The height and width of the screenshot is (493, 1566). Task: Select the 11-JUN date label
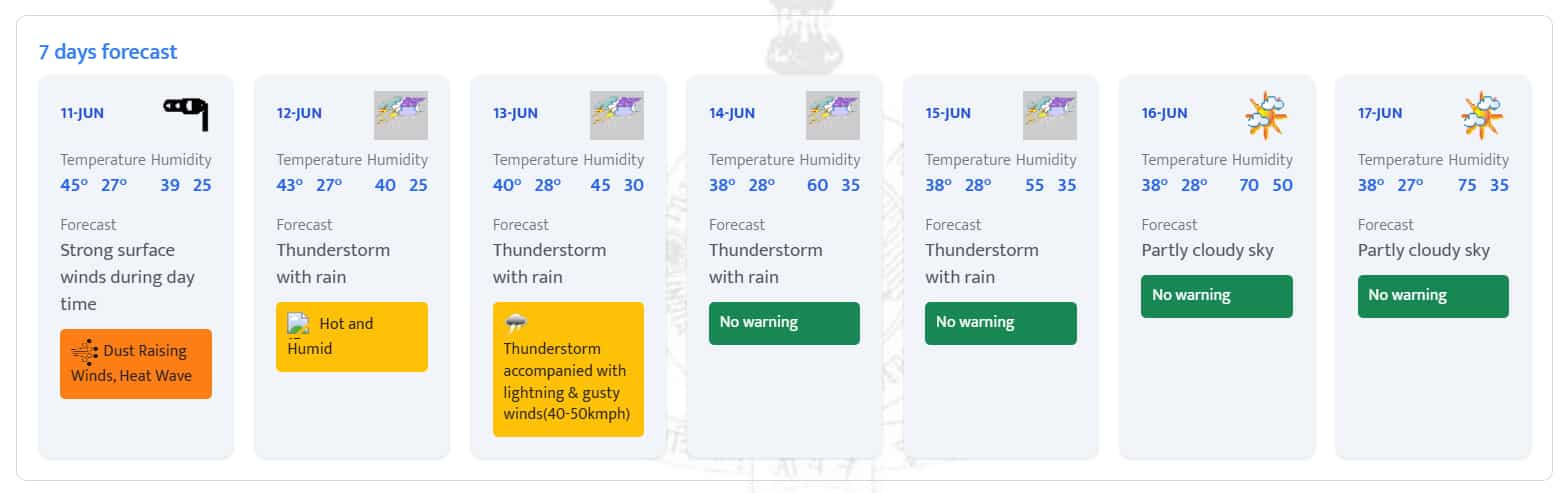82,113
